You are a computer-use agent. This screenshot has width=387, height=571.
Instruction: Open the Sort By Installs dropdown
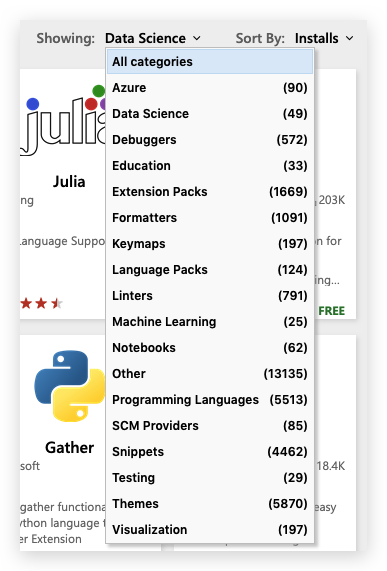click(x=324, y=38)
